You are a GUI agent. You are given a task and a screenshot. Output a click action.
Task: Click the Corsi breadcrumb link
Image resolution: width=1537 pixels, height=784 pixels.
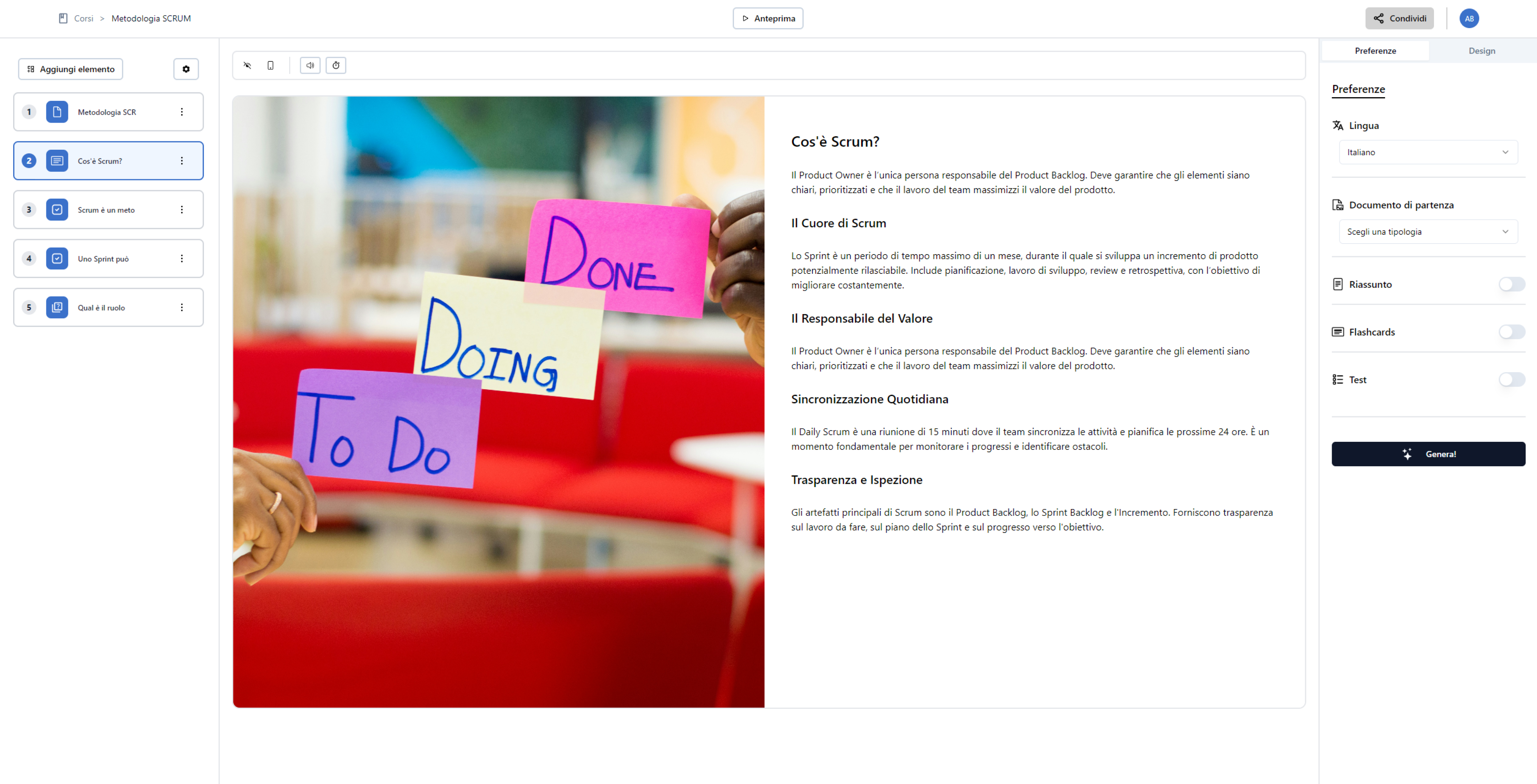click(x=84, y=19)
